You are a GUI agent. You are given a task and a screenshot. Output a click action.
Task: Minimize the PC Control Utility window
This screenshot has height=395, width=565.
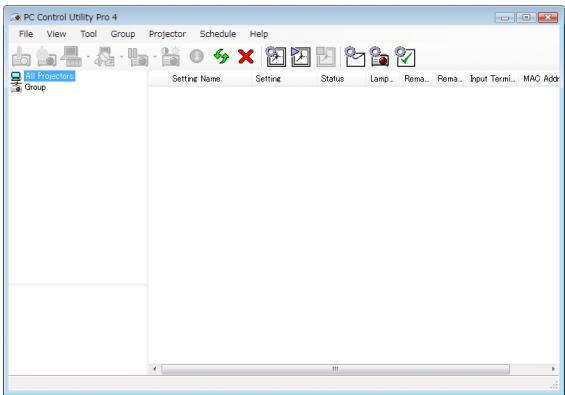[505, 17]
